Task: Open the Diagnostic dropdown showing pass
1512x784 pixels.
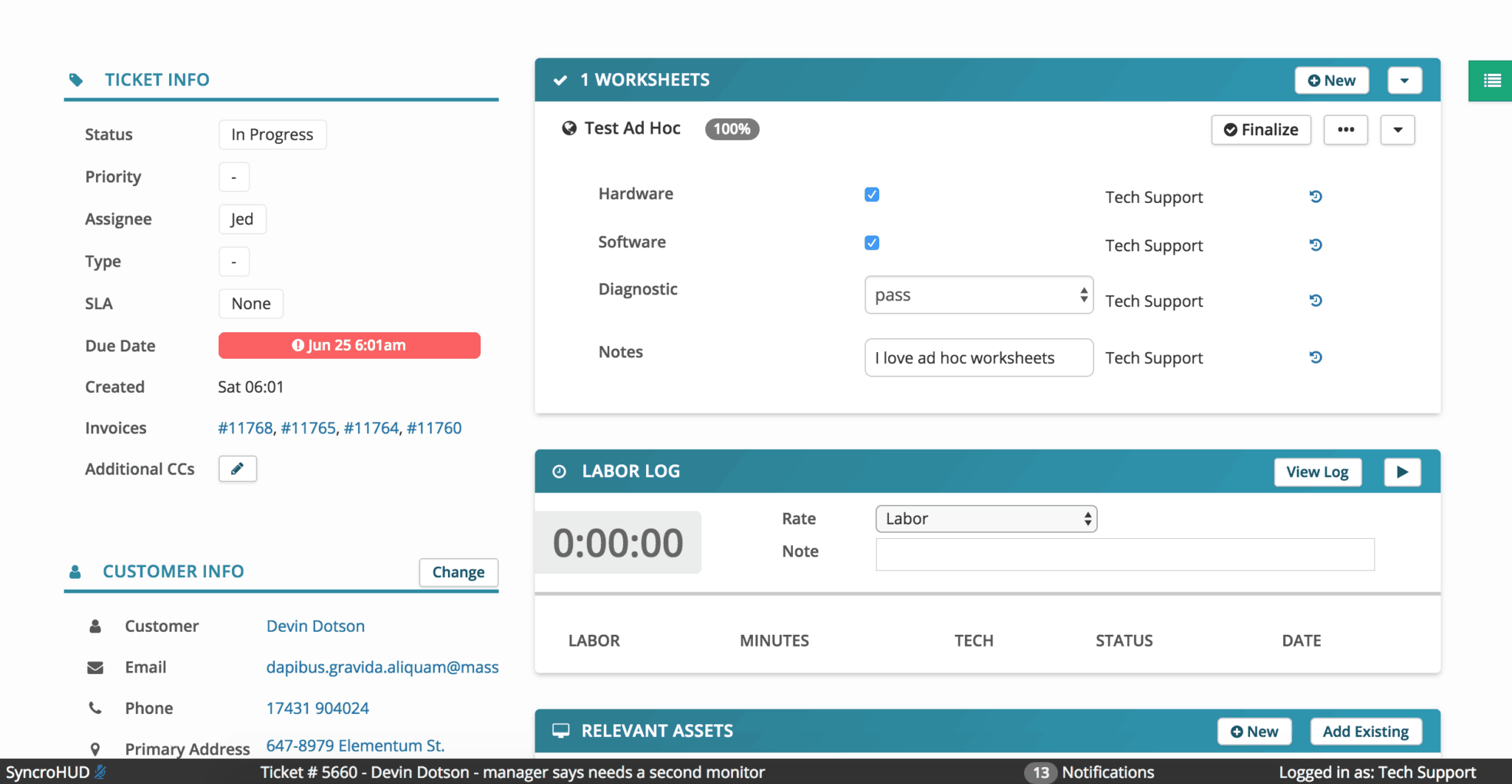Action: tap(978, 294)
